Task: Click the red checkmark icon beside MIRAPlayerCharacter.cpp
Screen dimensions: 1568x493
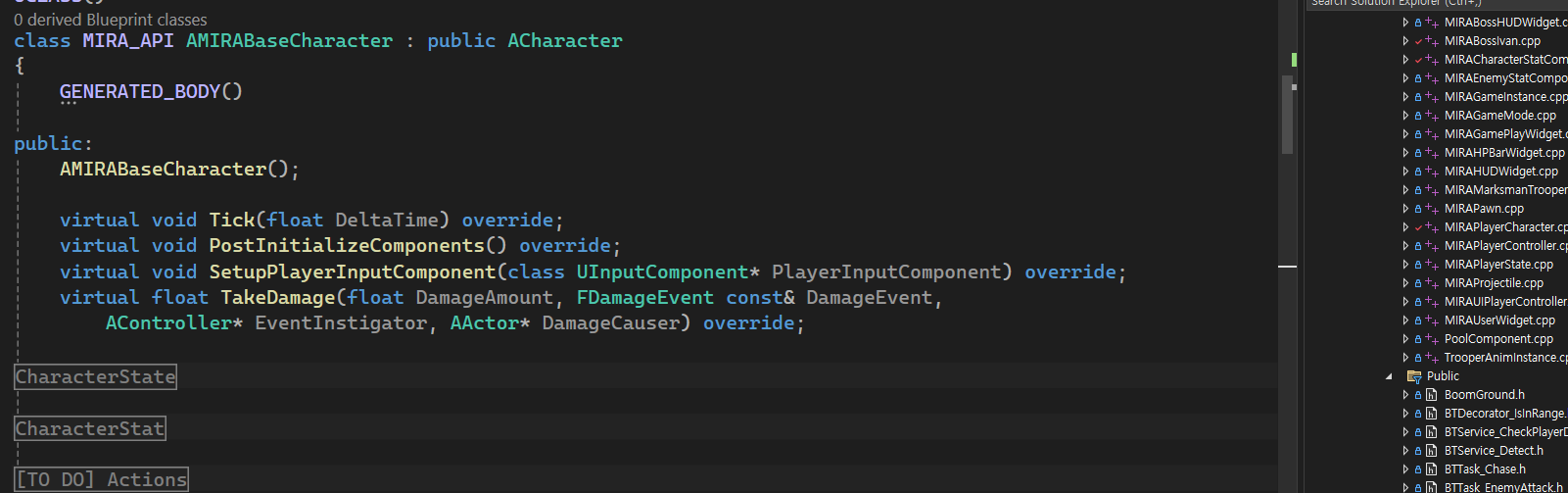Action: click(1418, 227)
